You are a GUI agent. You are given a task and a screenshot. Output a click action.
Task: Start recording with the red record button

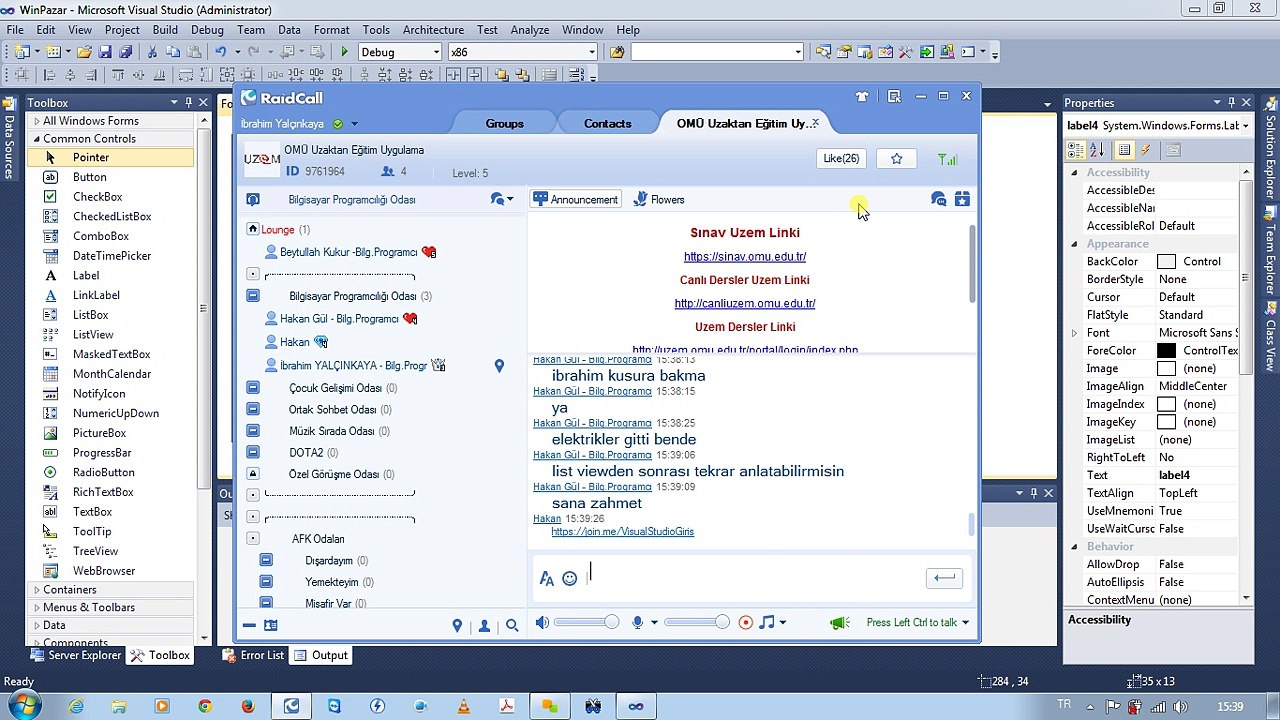745,622
